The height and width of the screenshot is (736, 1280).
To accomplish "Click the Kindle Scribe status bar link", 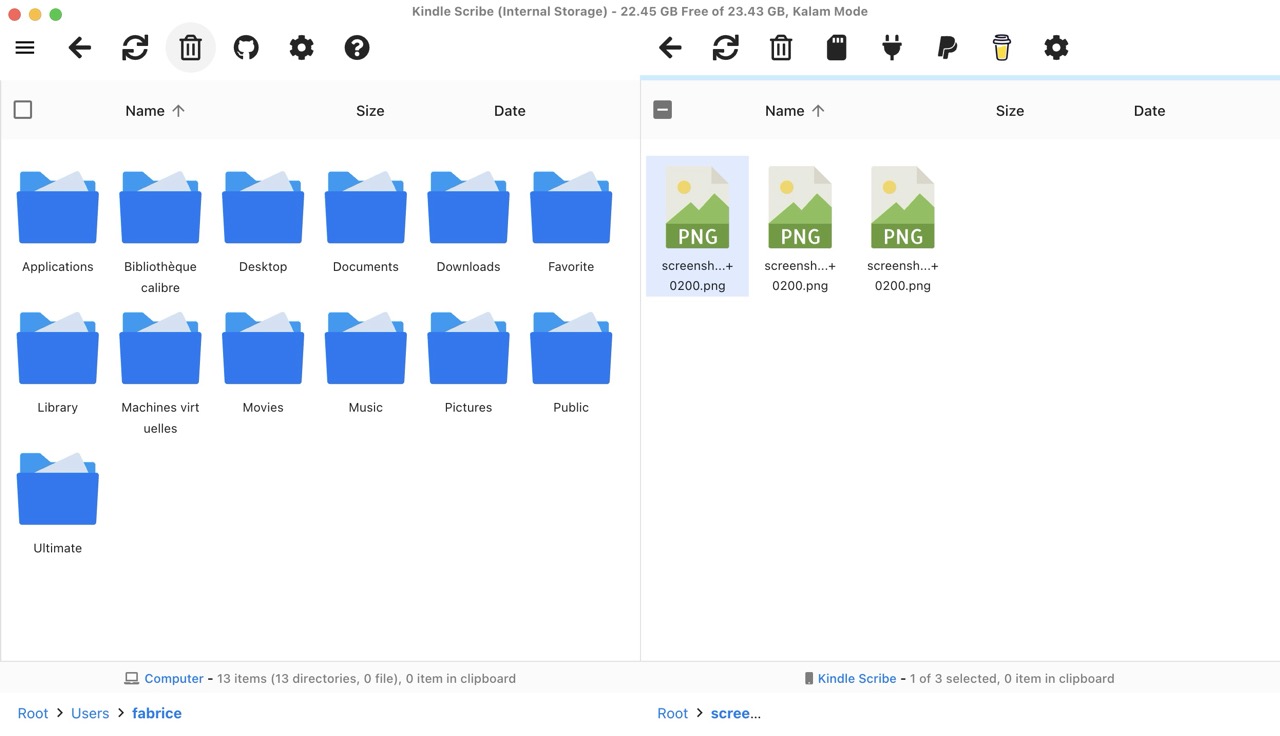I will [x=857, y=678].
